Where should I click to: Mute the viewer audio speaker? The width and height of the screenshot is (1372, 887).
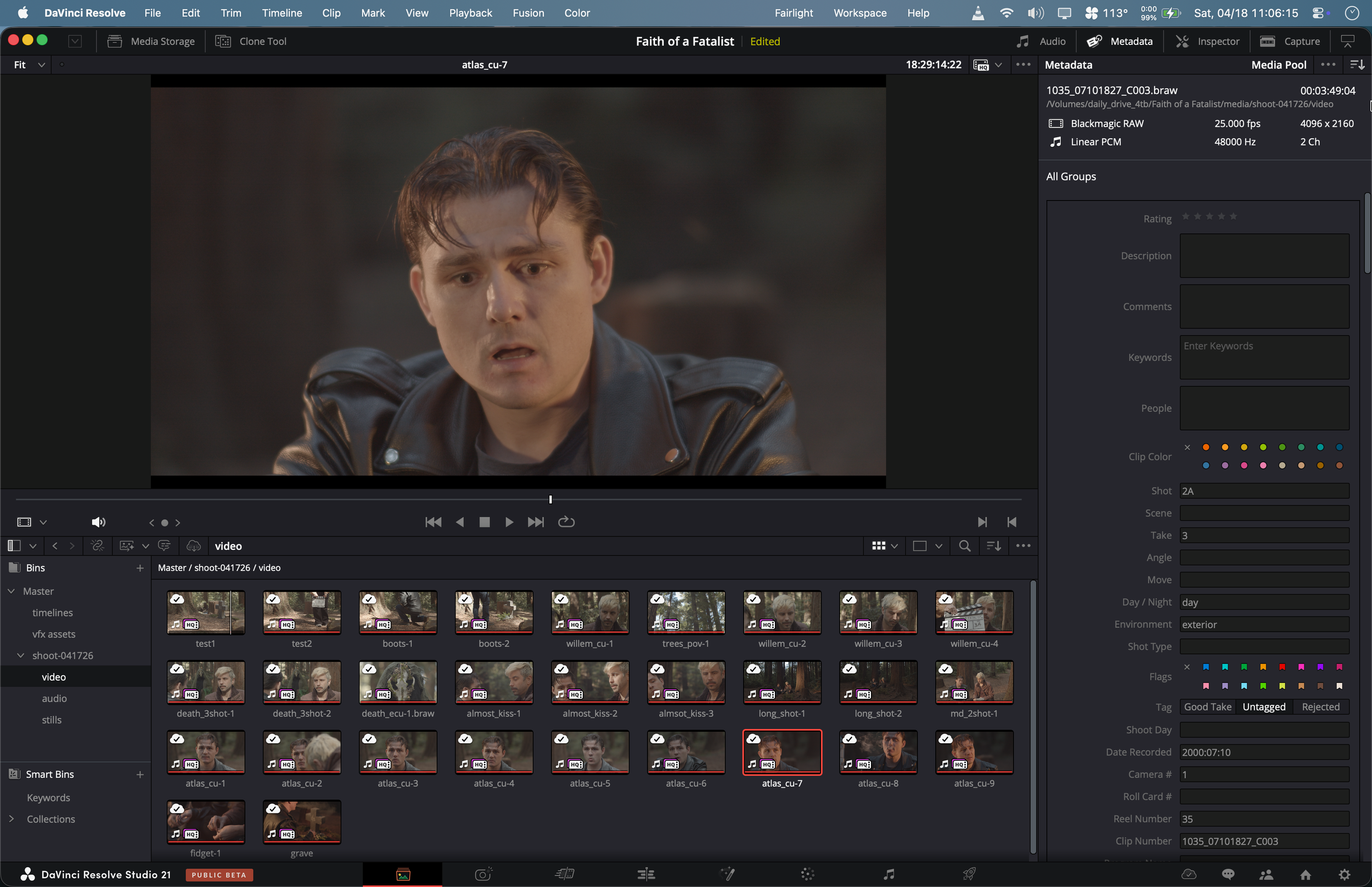point(98,522)
